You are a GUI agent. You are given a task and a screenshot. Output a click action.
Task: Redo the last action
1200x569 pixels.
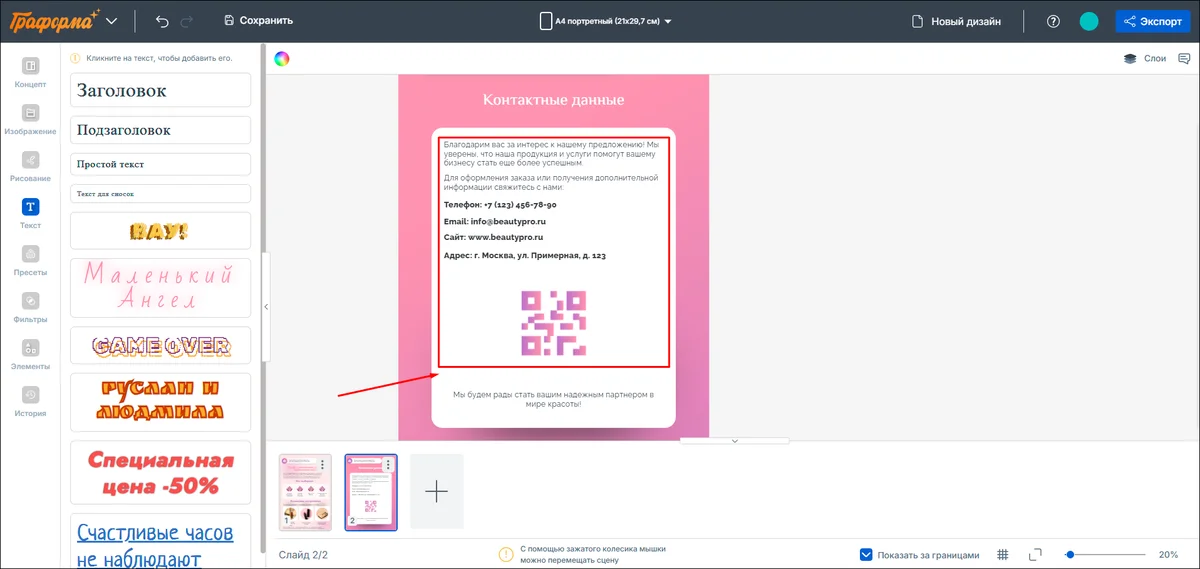187,21
